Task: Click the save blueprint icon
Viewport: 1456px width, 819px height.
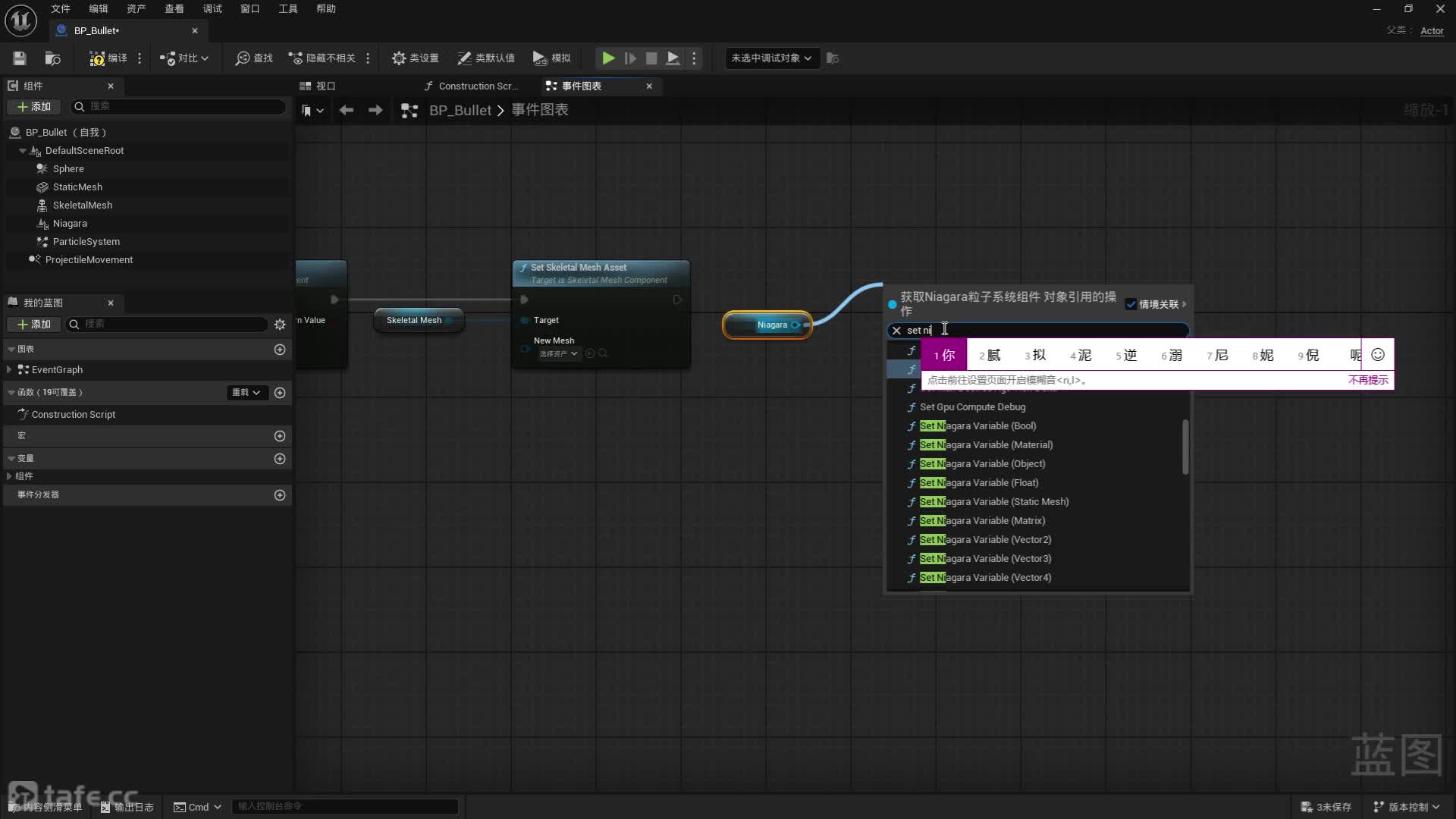Action: pyautogui.click(x=20, y=58)
